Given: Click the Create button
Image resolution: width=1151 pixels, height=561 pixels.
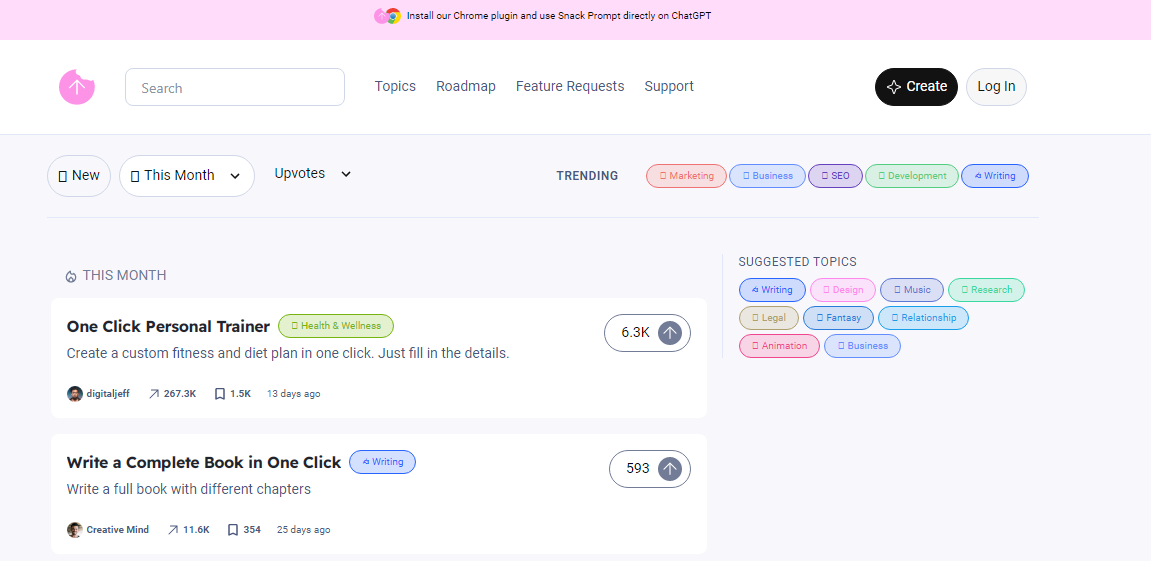Looking at the screenshot, I should [916, 87].
